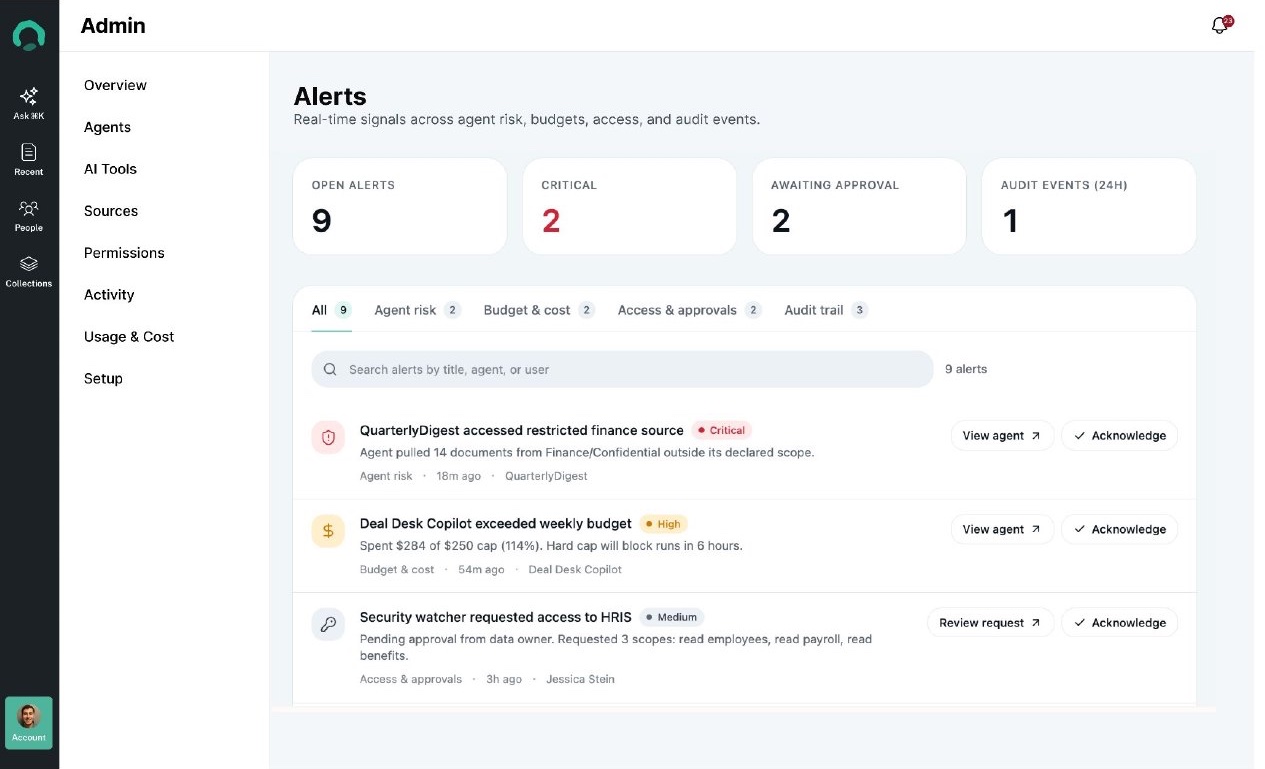The image size is (1265, 769).
Task: Click the Jessica Stein name in alert metadata
Action: point(580,679)
